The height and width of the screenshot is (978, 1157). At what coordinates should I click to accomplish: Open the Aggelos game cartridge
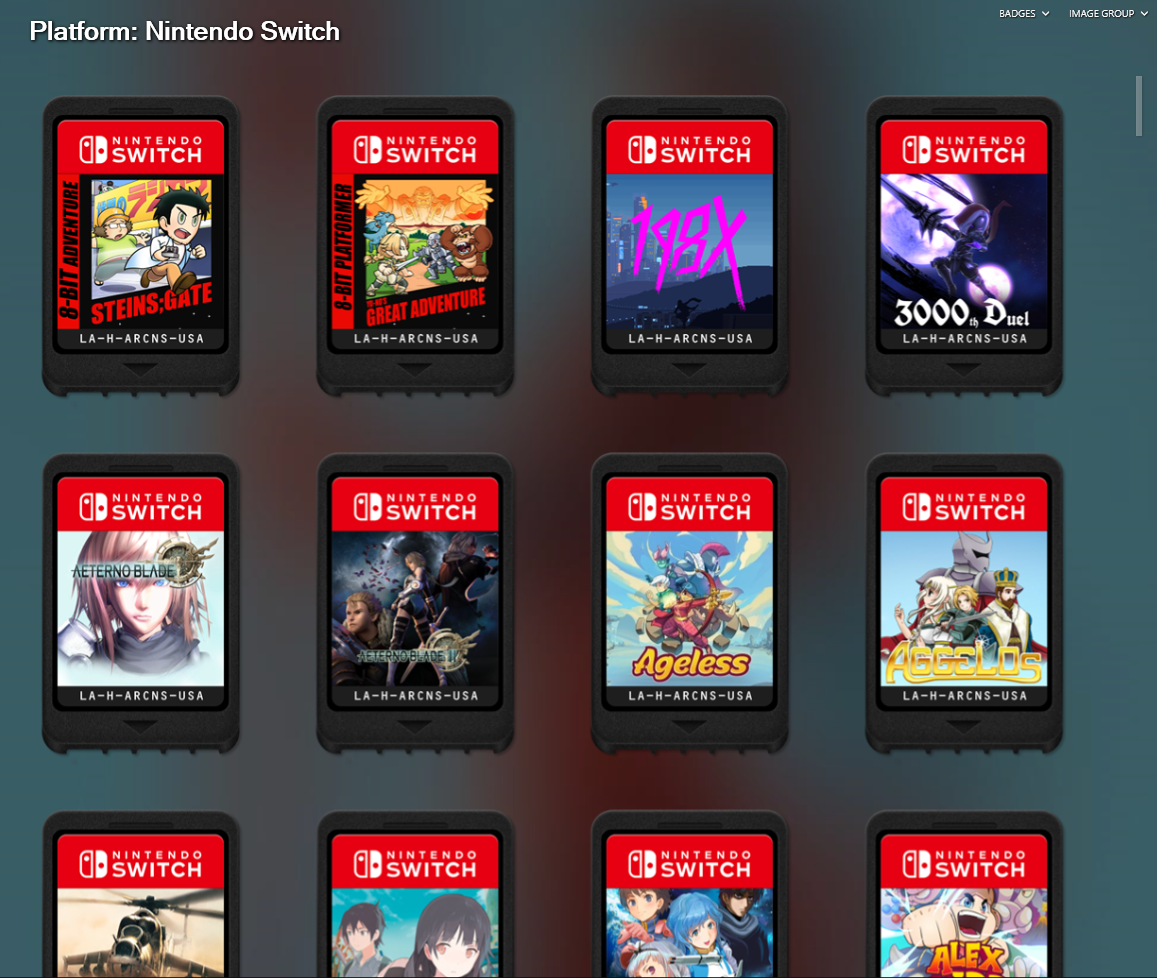964,603
